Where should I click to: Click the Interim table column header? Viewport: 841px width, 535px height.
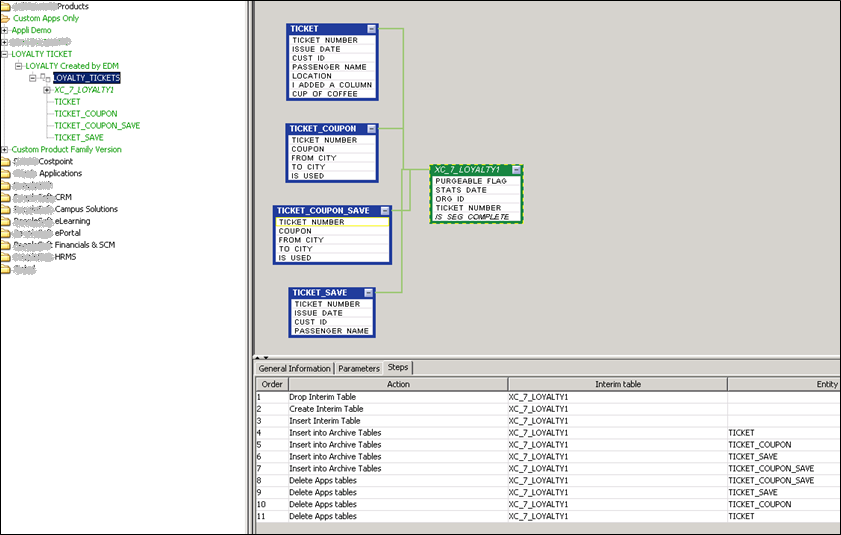617,384
